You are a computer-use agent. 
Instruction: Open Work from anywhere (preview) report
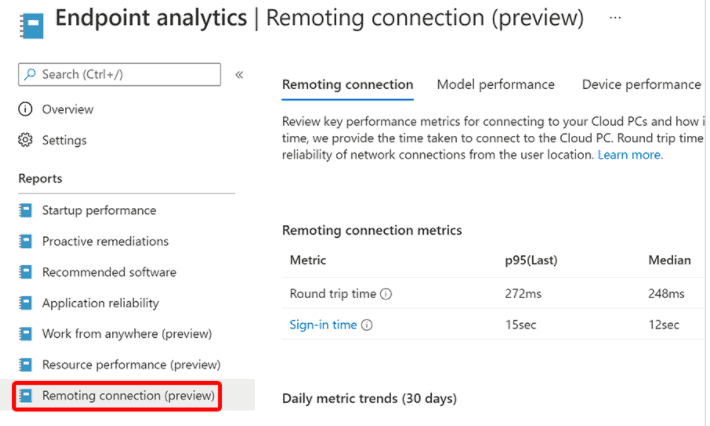pyautogui.click(x=127, y=334)
